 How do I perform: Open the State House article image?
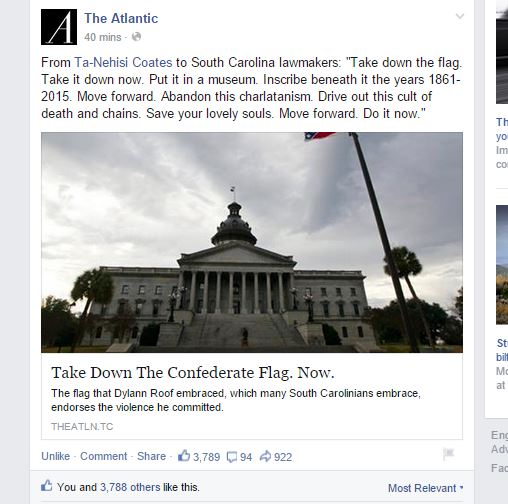[252, 242]
